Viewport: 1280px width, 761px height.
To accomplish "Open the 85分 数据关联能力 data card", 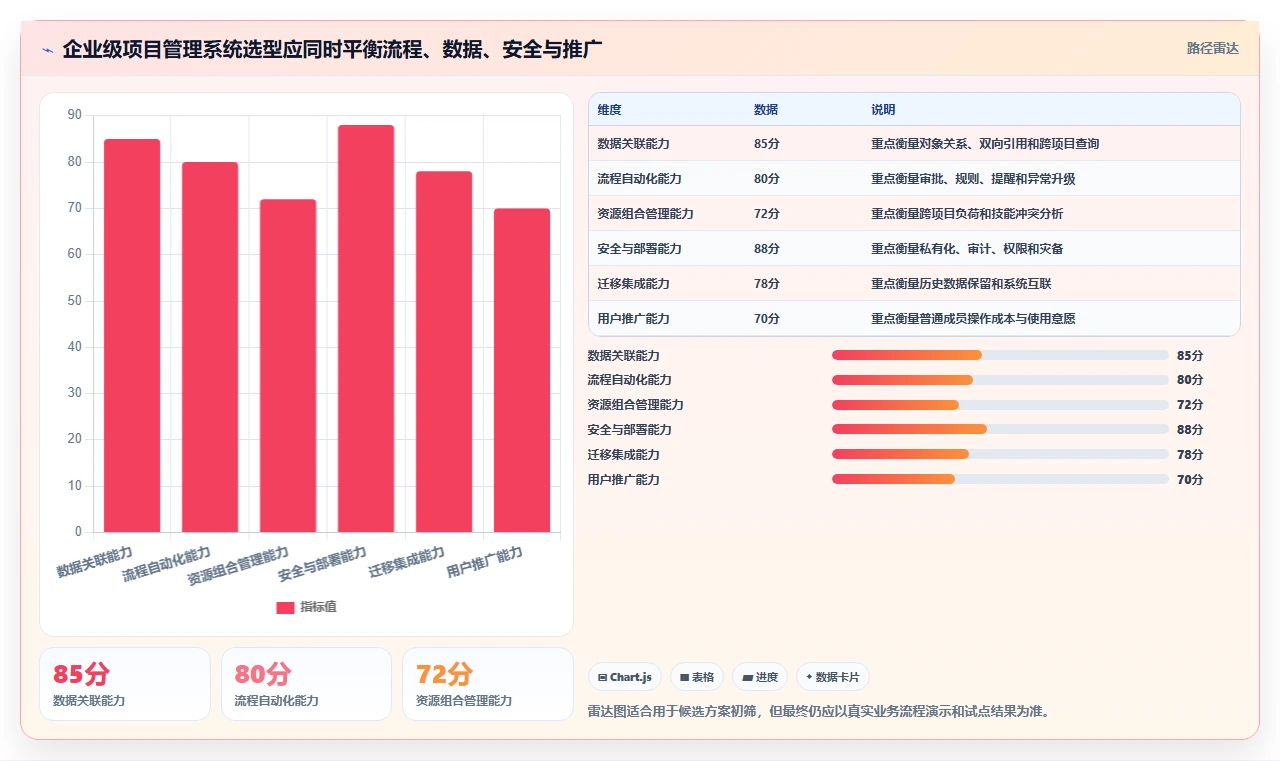I will (125, 684).
